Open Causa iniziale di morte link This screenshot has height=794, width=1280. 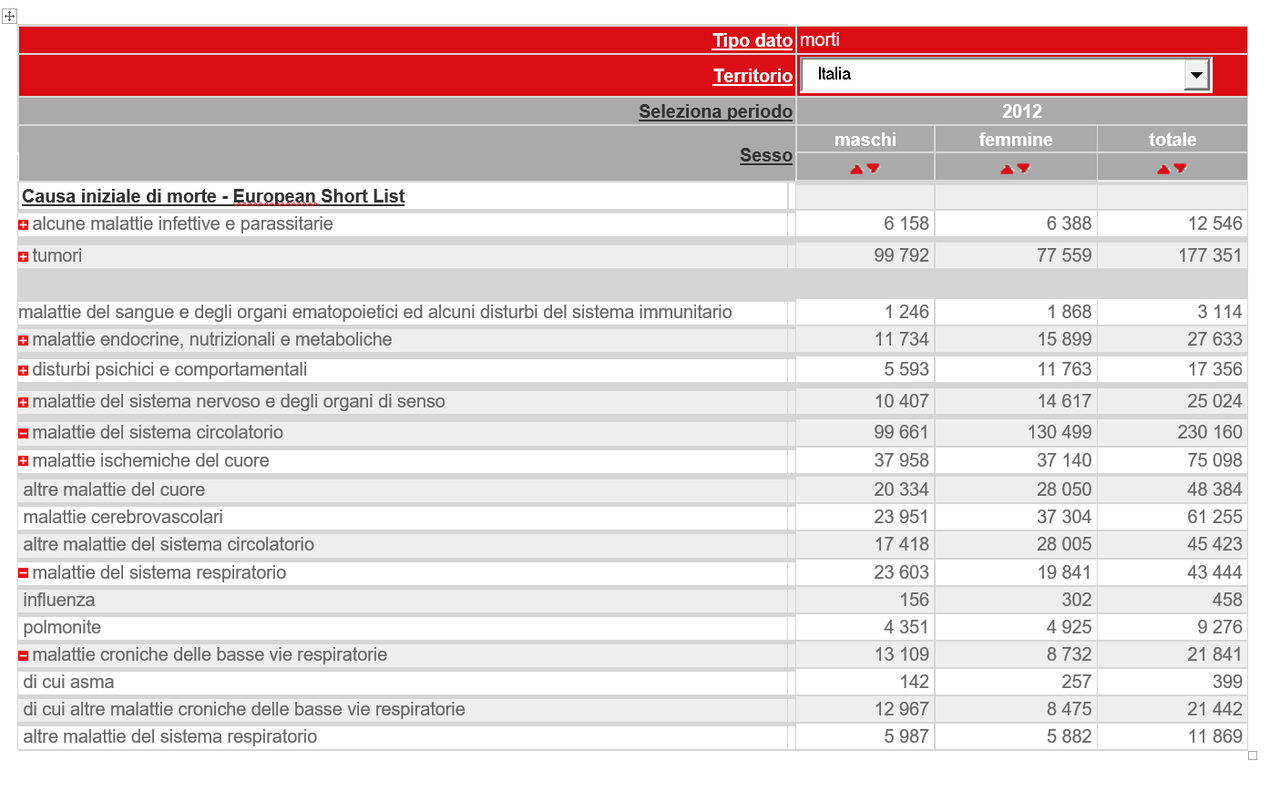(213, 196)
